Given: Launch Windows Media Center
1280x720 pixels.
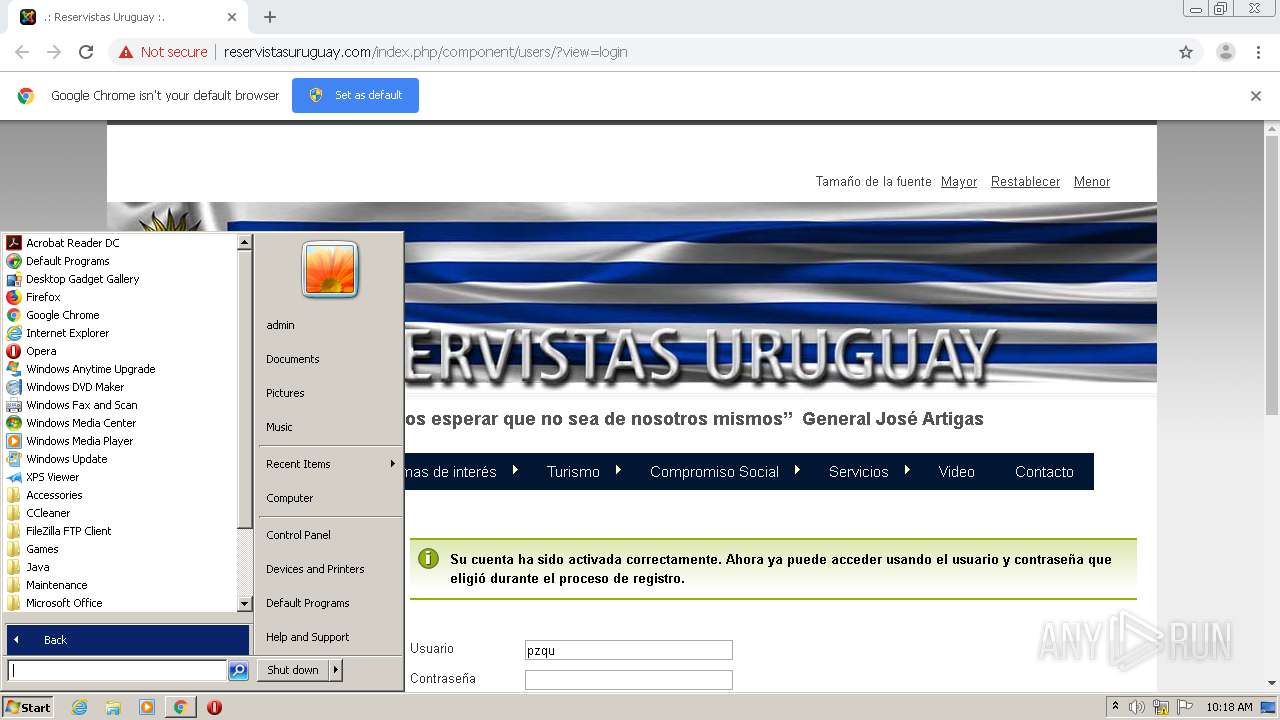Looking at the screenshot, I should 81,423.
